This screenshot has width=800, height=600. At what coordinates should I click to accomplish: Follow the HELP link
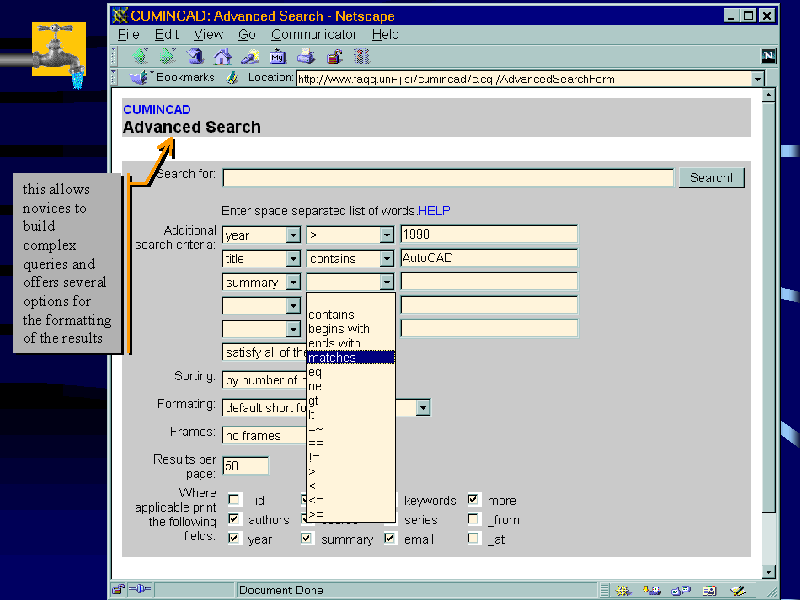tap(434, 211)
